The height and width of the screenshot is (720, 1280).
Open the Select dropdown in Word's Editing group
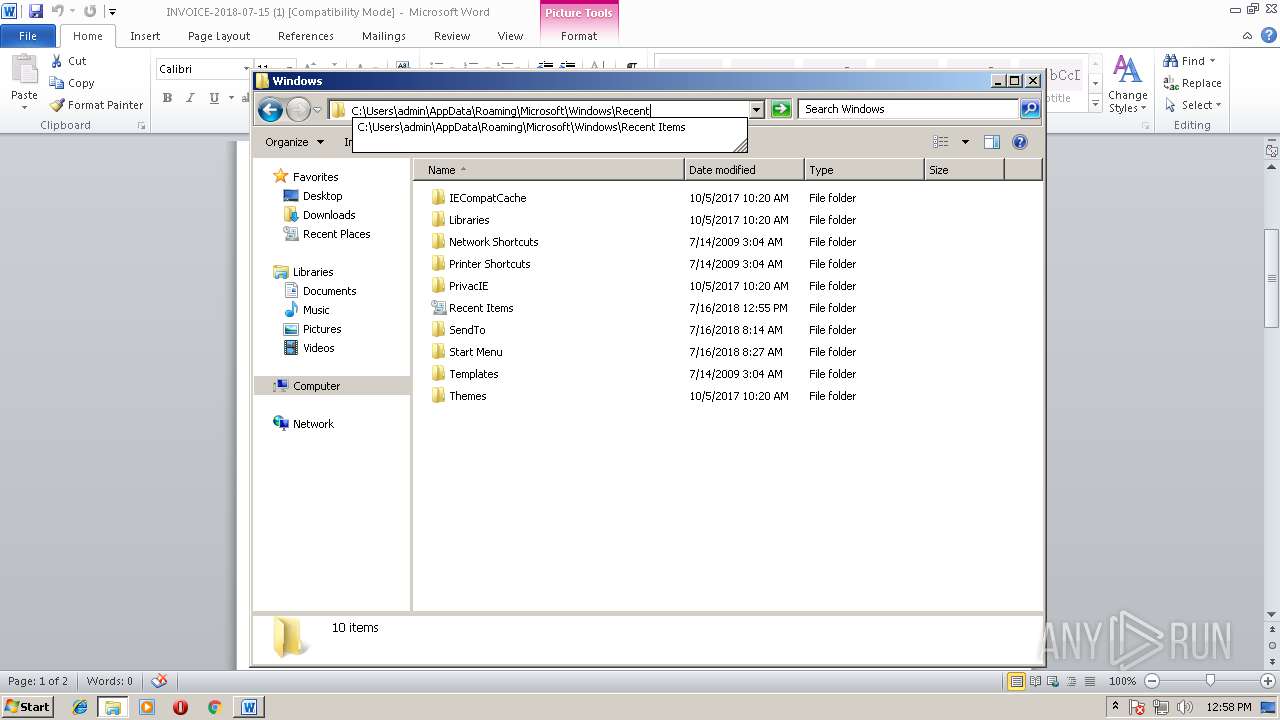pyautogui.click(x=1193, y=105)
